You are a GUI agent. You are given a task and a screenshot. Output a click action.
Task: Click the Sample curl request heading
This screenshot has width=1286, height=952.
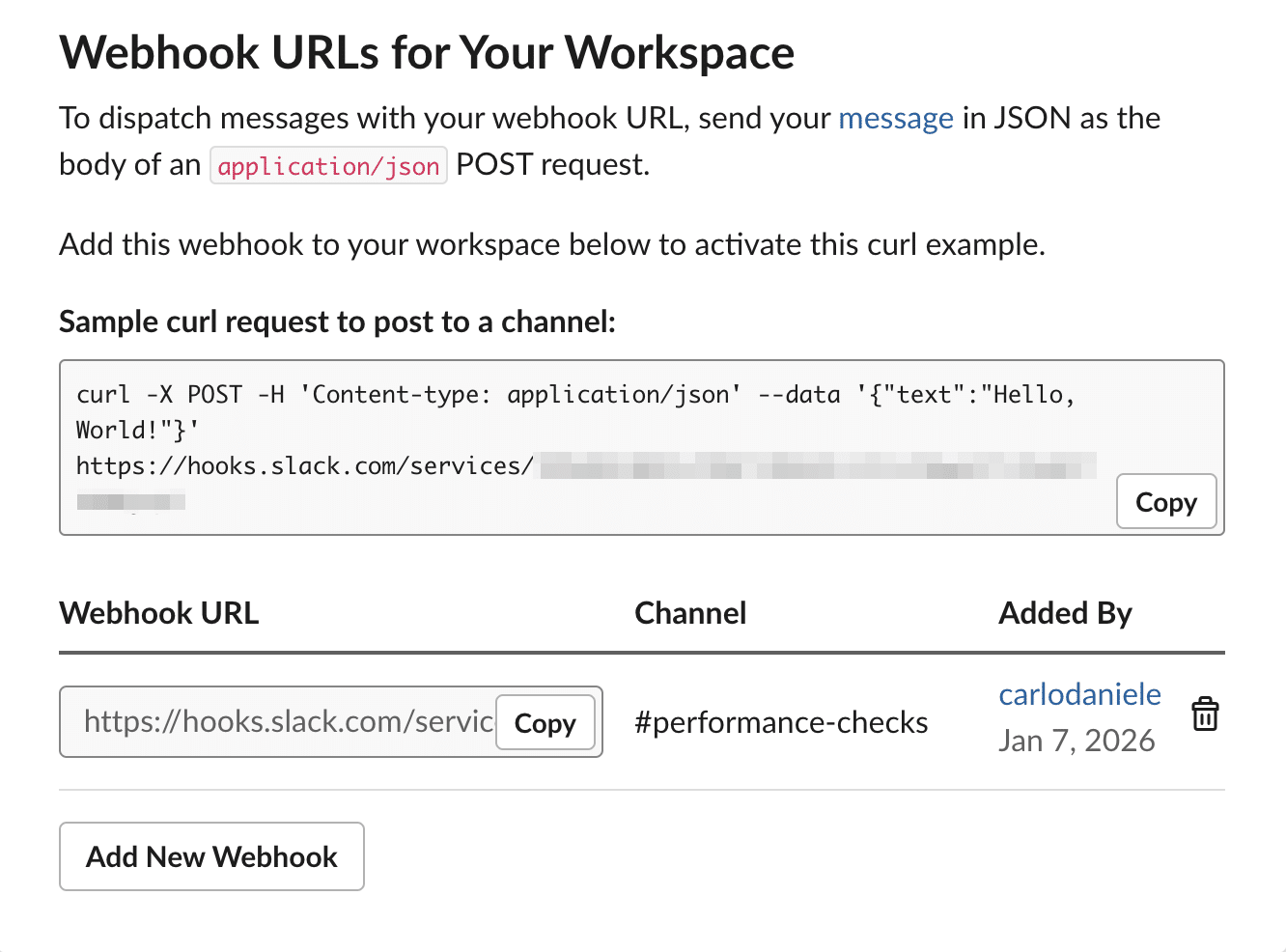tap(338, 322)
